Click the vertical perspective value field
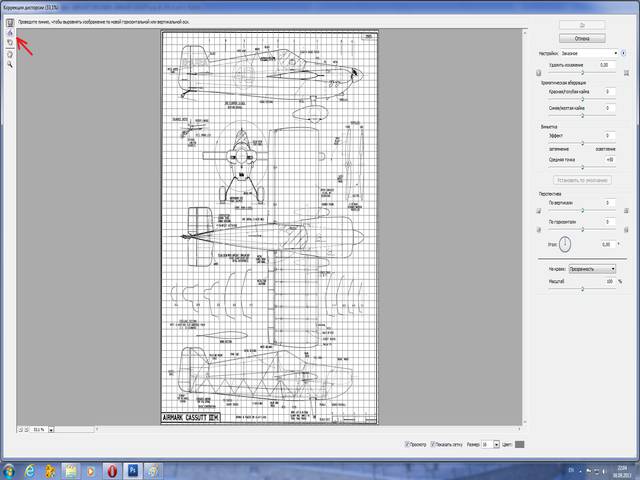This screenshot has width=640, height=480. point(606,202)
